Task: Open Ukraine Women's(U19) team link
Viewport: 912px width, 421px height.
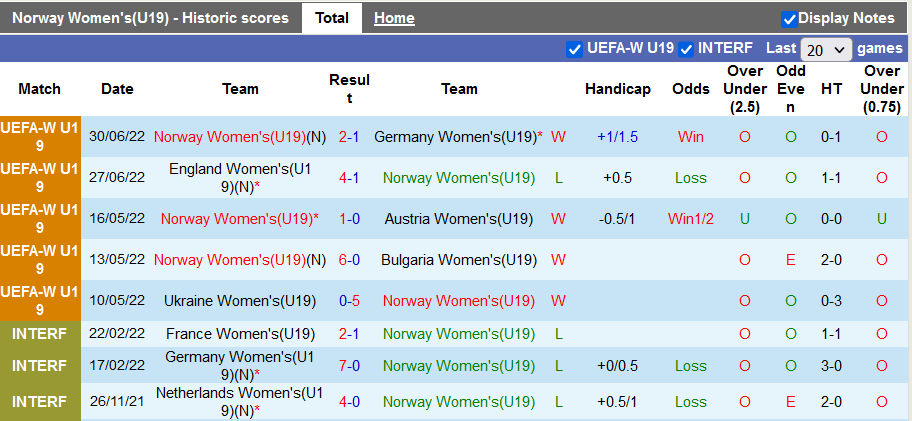Action: point(241,301)
